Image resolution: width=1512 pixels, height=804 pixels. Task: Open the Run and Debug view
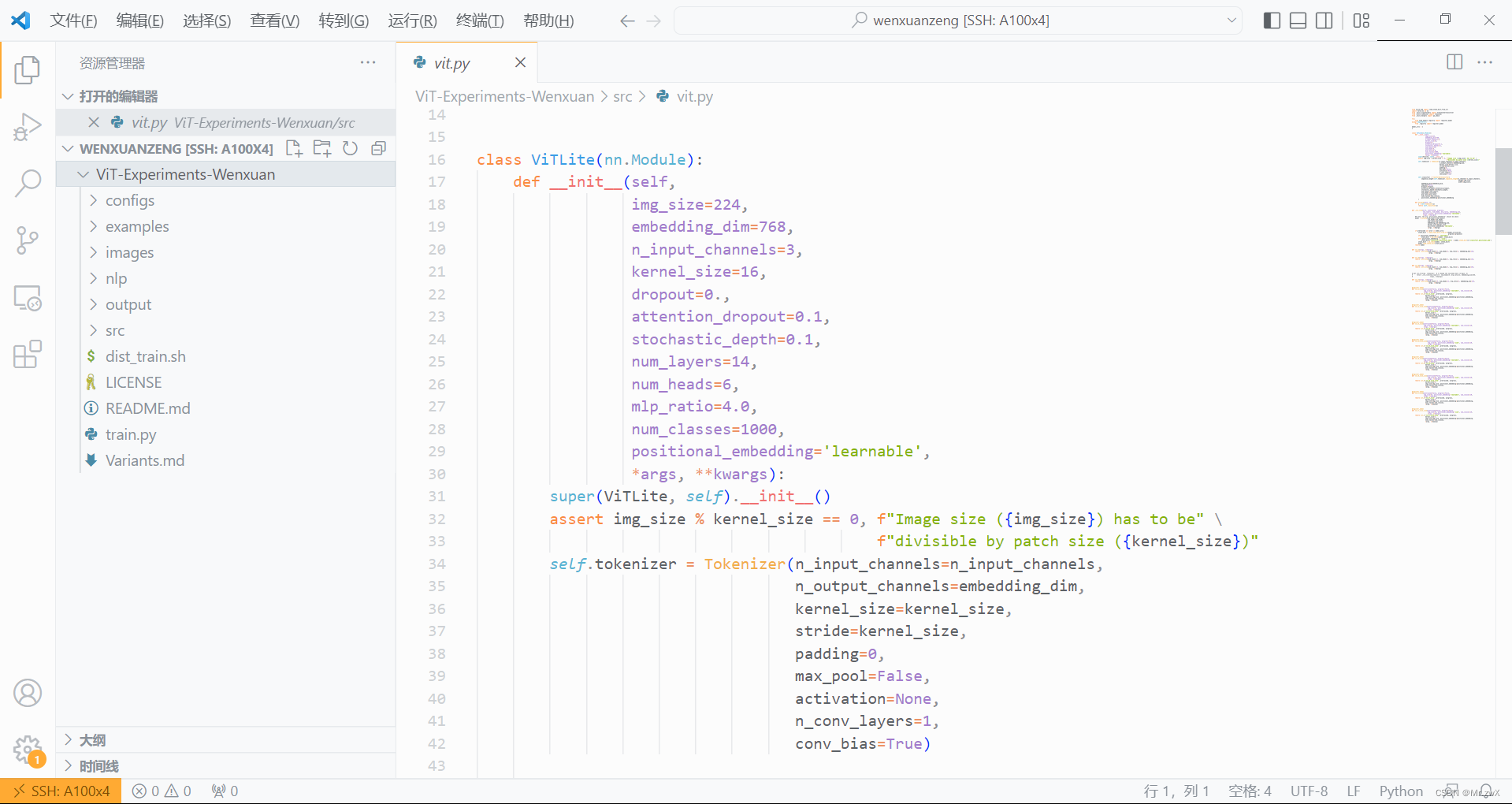coord(28,127)
